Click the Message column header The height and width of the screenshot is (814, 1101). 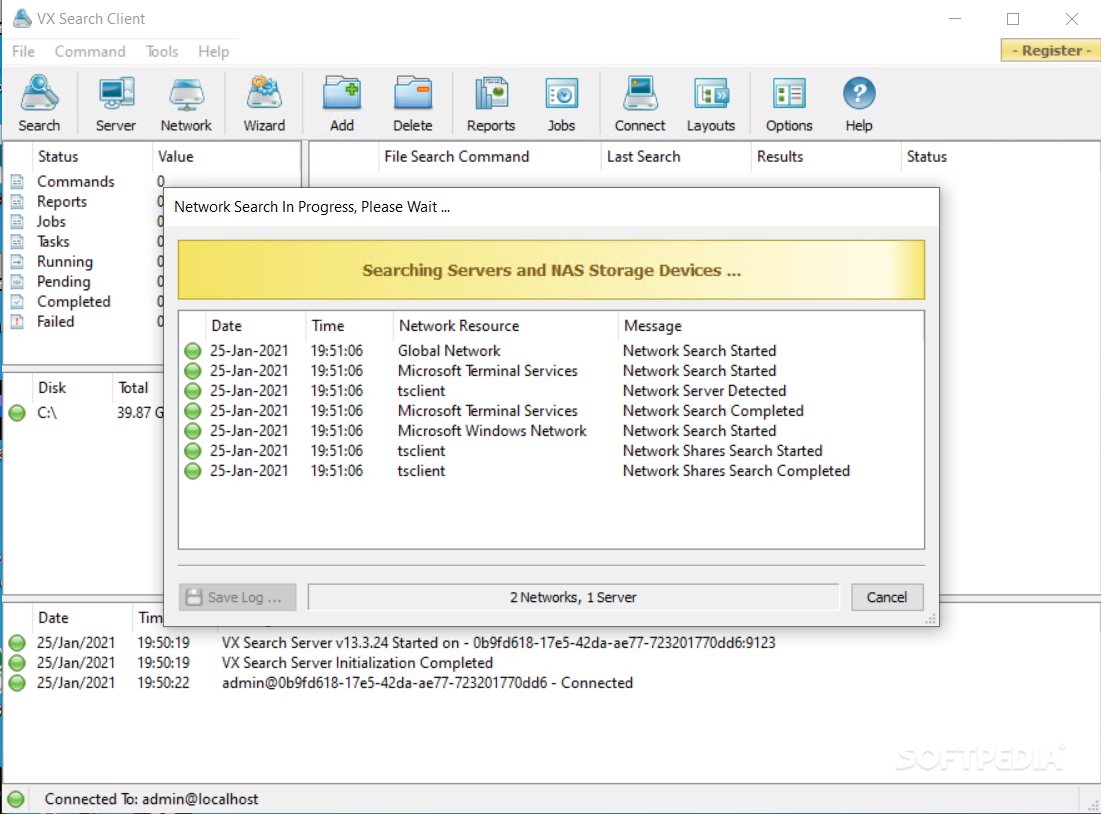coord(653,326)
